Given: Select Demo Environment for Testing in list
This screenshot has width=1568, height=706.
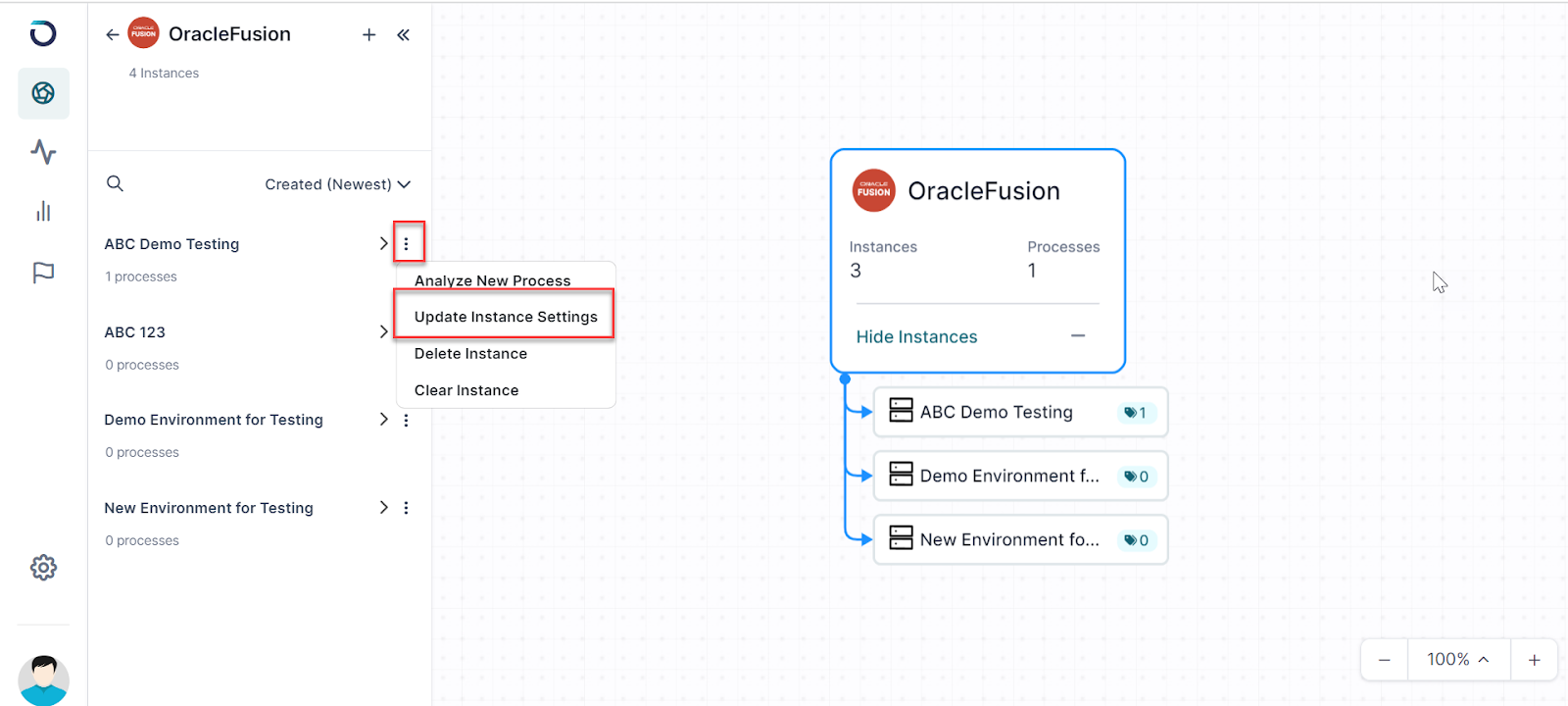Looking at the screenshot, I should tap(214, 420).
